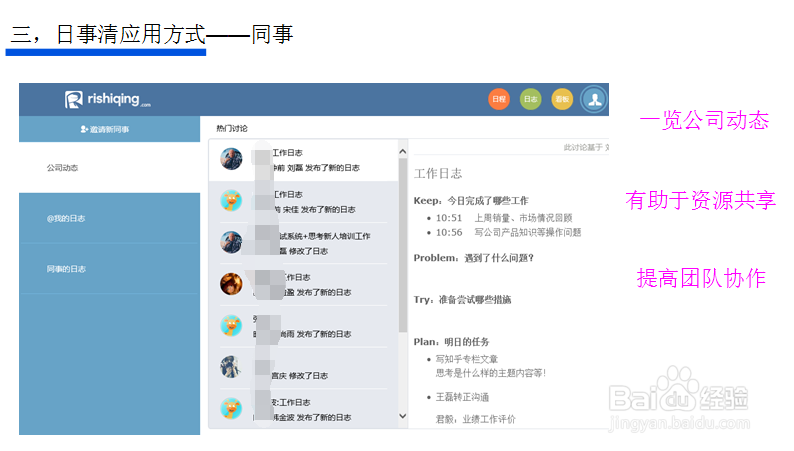Click the discussion list scrollbar thumb
This screenshot has height=451, width=794.
coord(403,245)
